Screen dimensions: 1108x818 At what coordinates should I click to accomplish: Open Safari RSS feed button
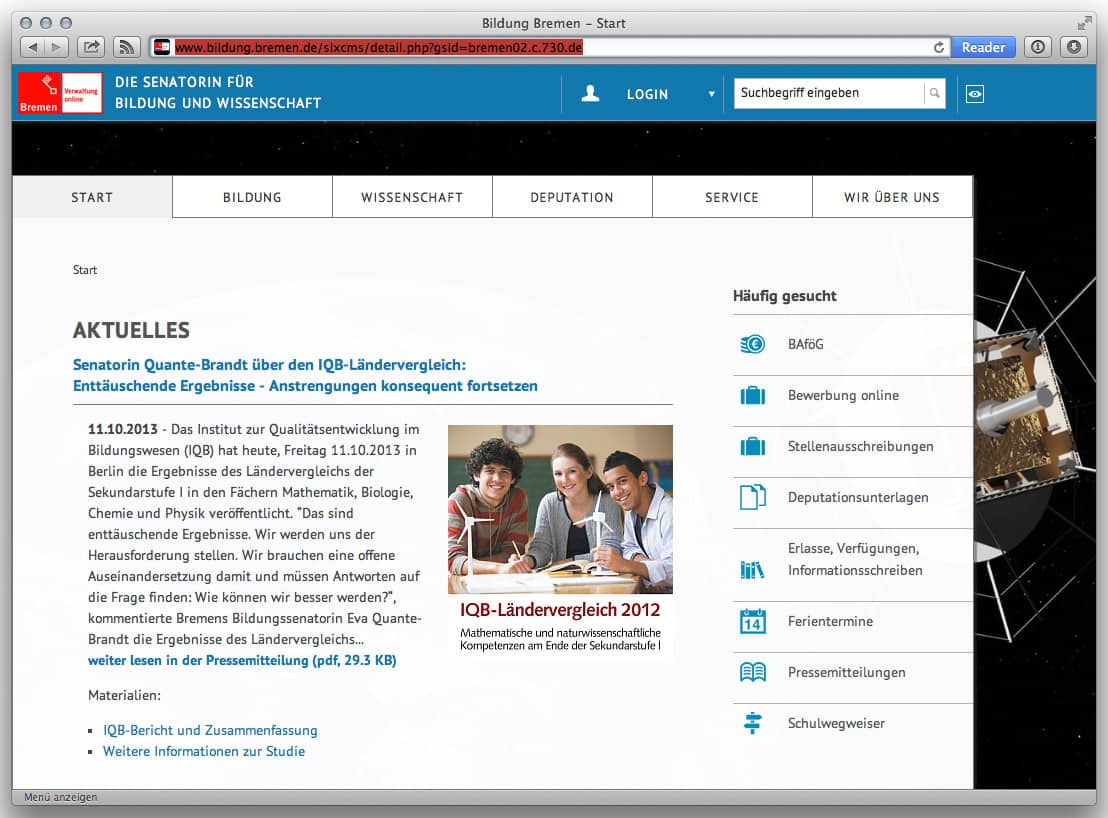point(126,47)
